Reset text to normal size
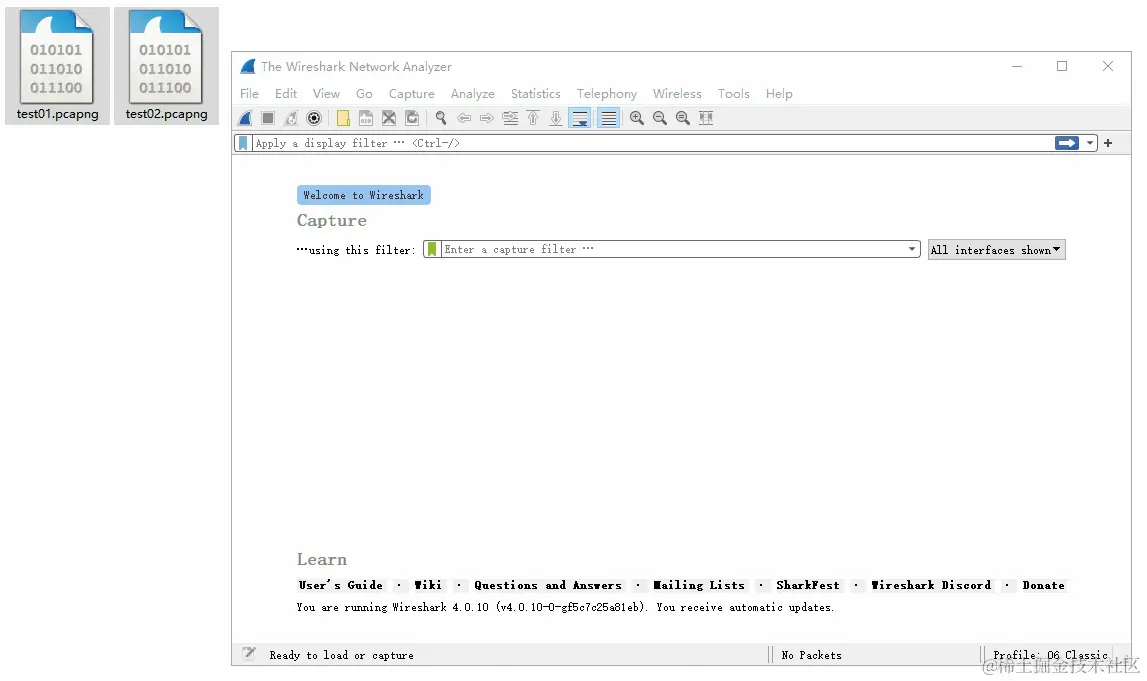 pos(682,118)
